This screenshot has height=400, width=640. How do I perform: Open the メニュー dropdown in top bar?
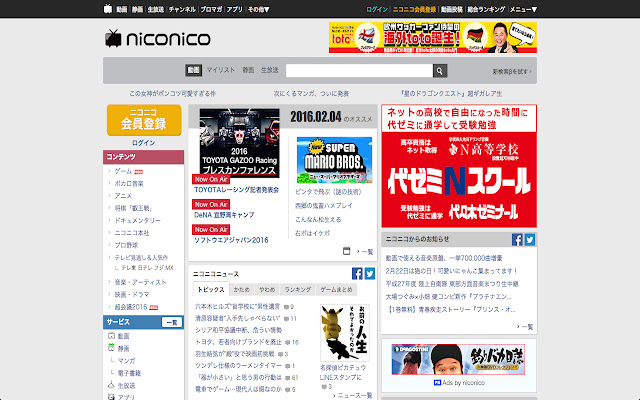(524, 9)
